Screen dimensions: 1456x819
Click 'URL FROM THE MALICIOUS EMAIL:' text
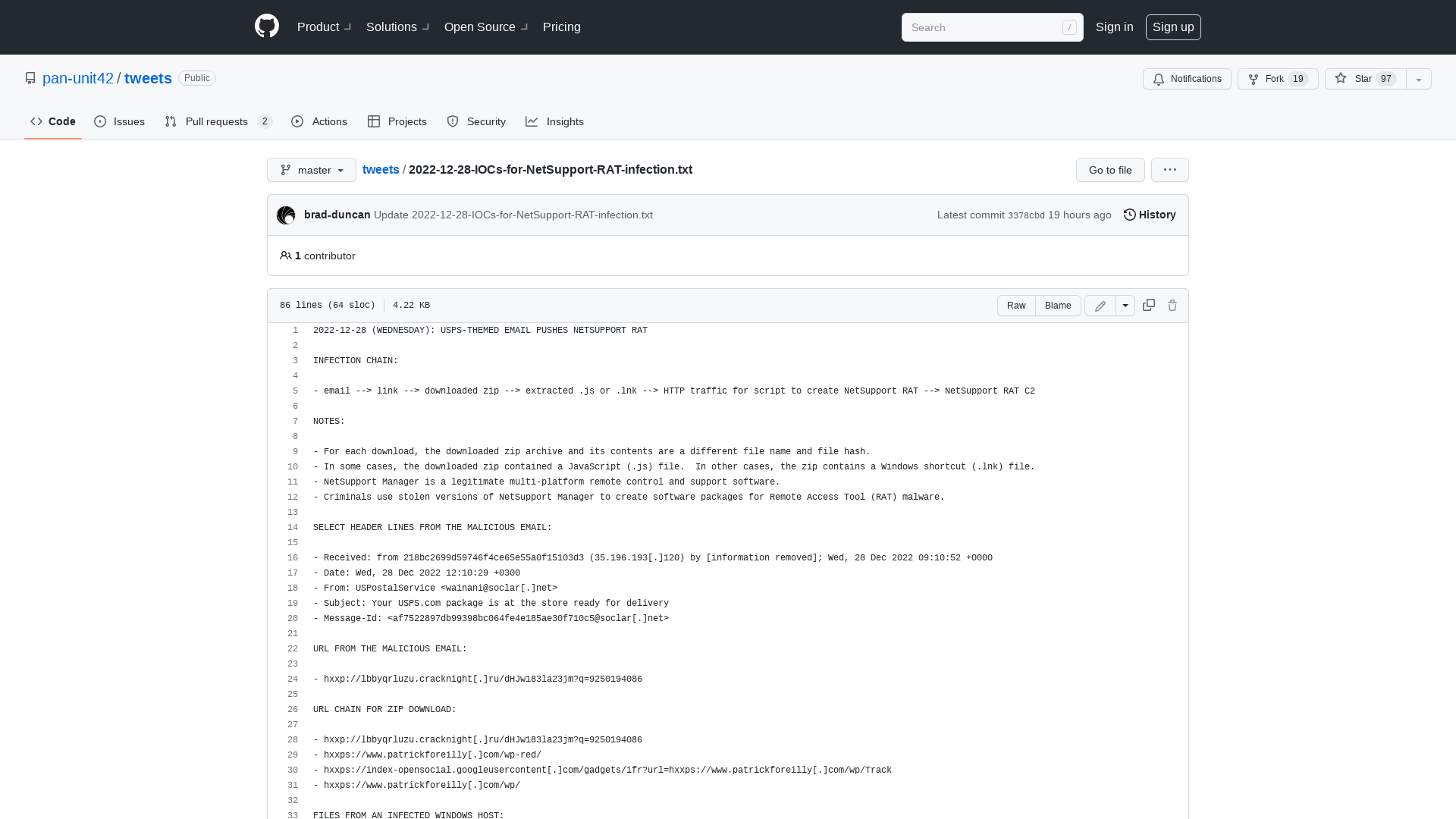(390, 648)
